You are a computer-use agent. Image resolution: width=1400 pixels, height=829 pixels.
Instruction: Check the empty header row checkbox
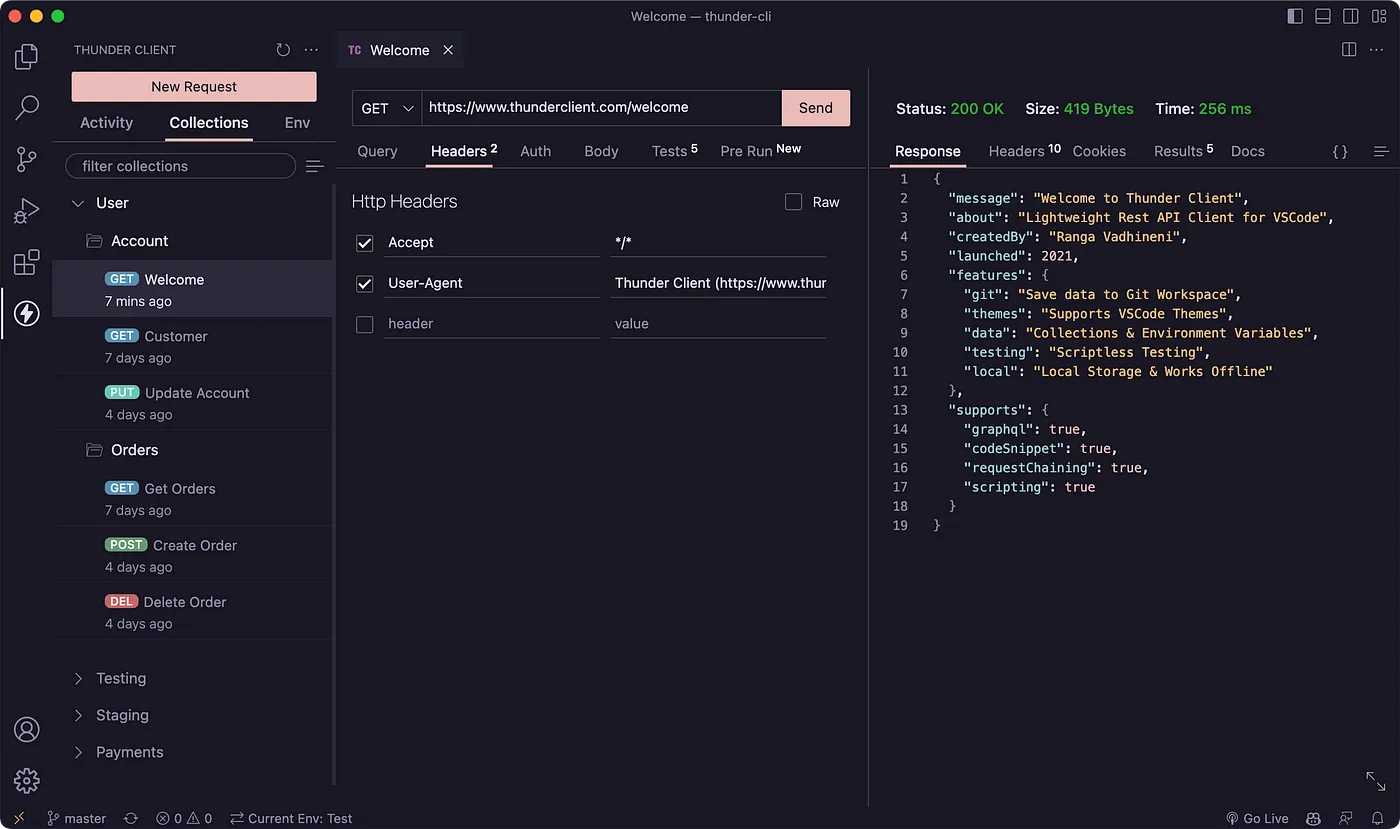(x=365, y=324)
